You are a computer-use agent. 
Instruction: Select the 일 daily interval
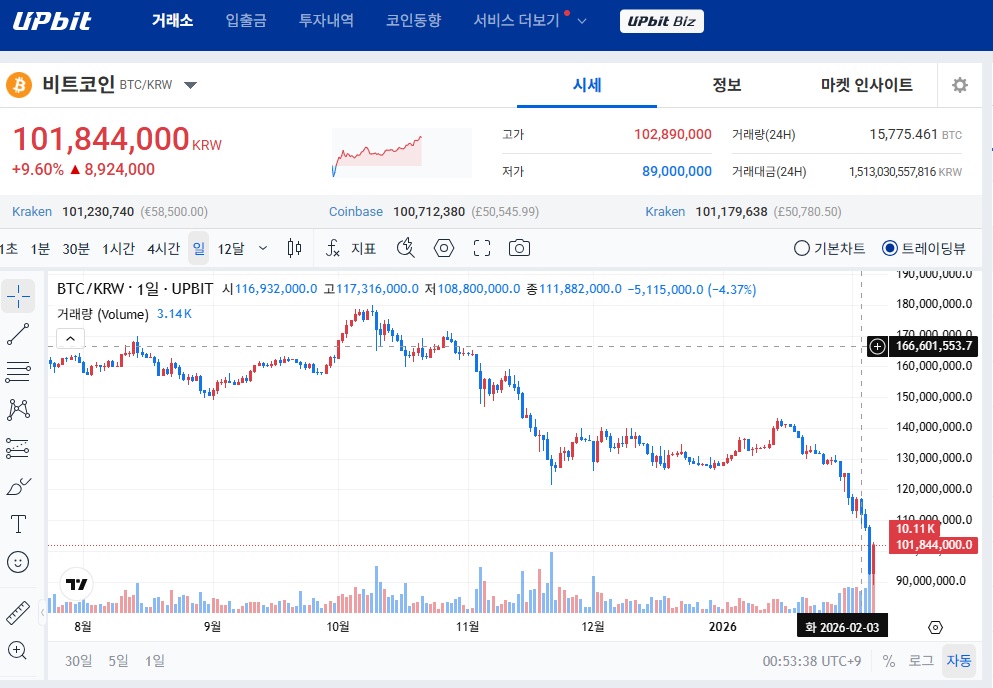click(198, 249)
